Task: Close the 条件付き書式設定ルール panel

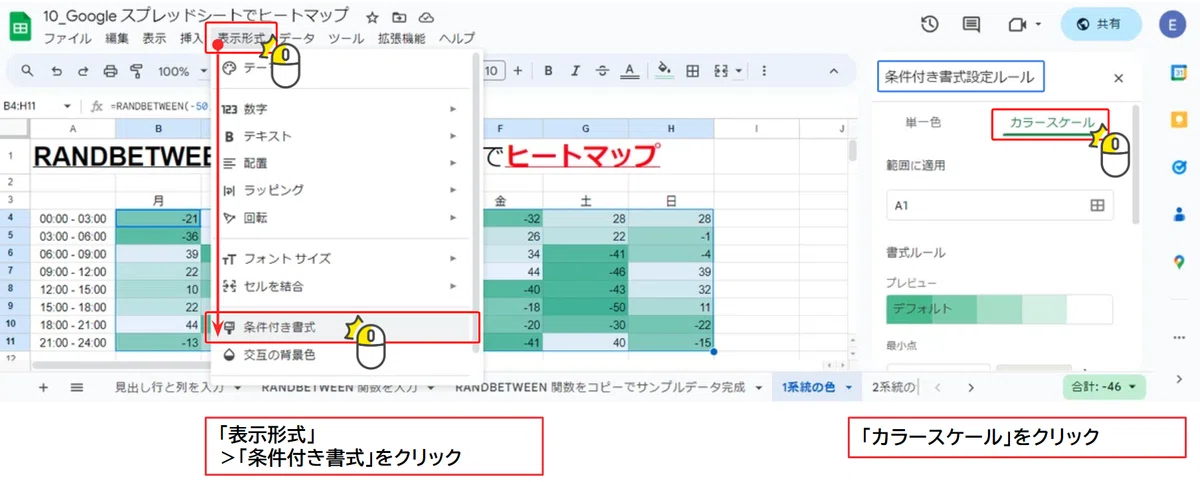Action: point(1118,78)
